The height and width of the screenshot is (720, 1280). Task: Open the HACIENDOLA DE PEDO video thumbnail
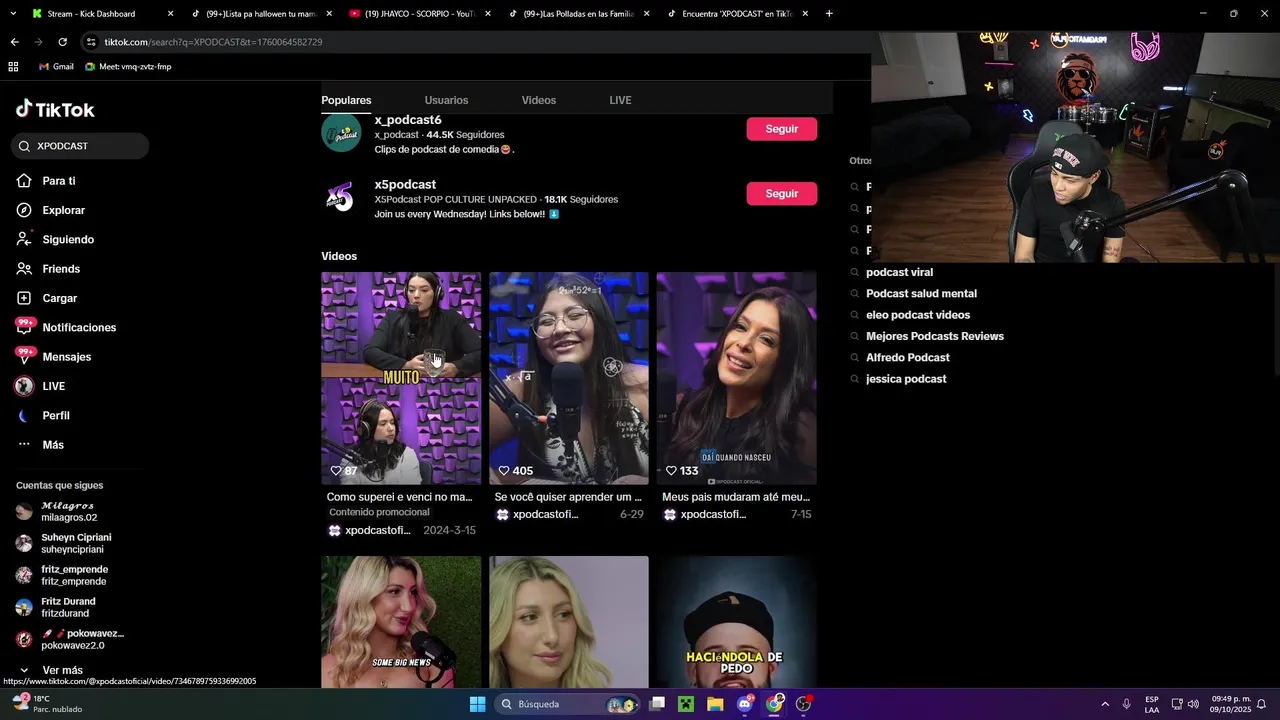click(x=737, y=622)
